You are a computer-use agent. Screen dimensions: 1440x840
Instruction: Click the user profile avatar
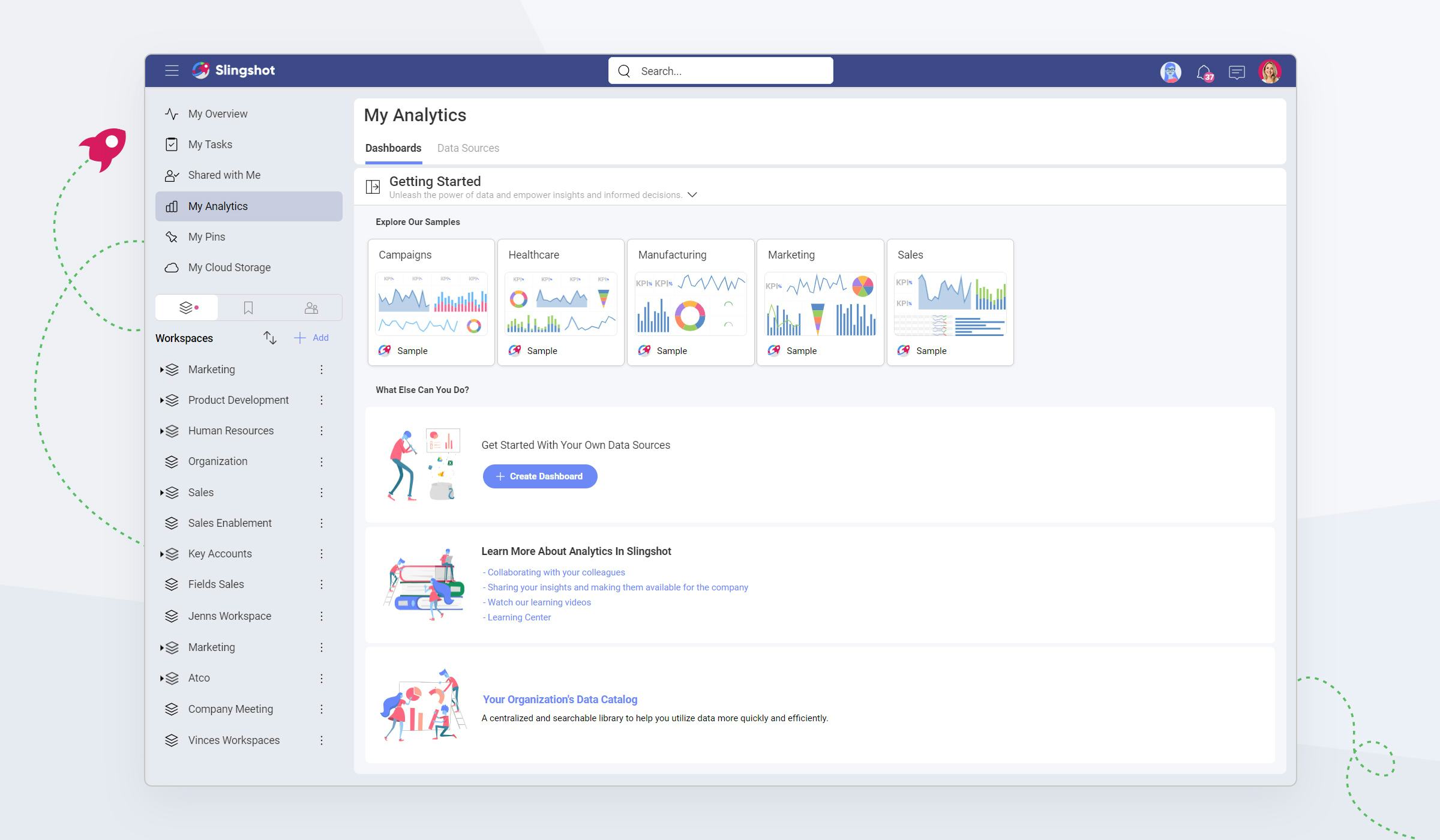[1270, 72]
